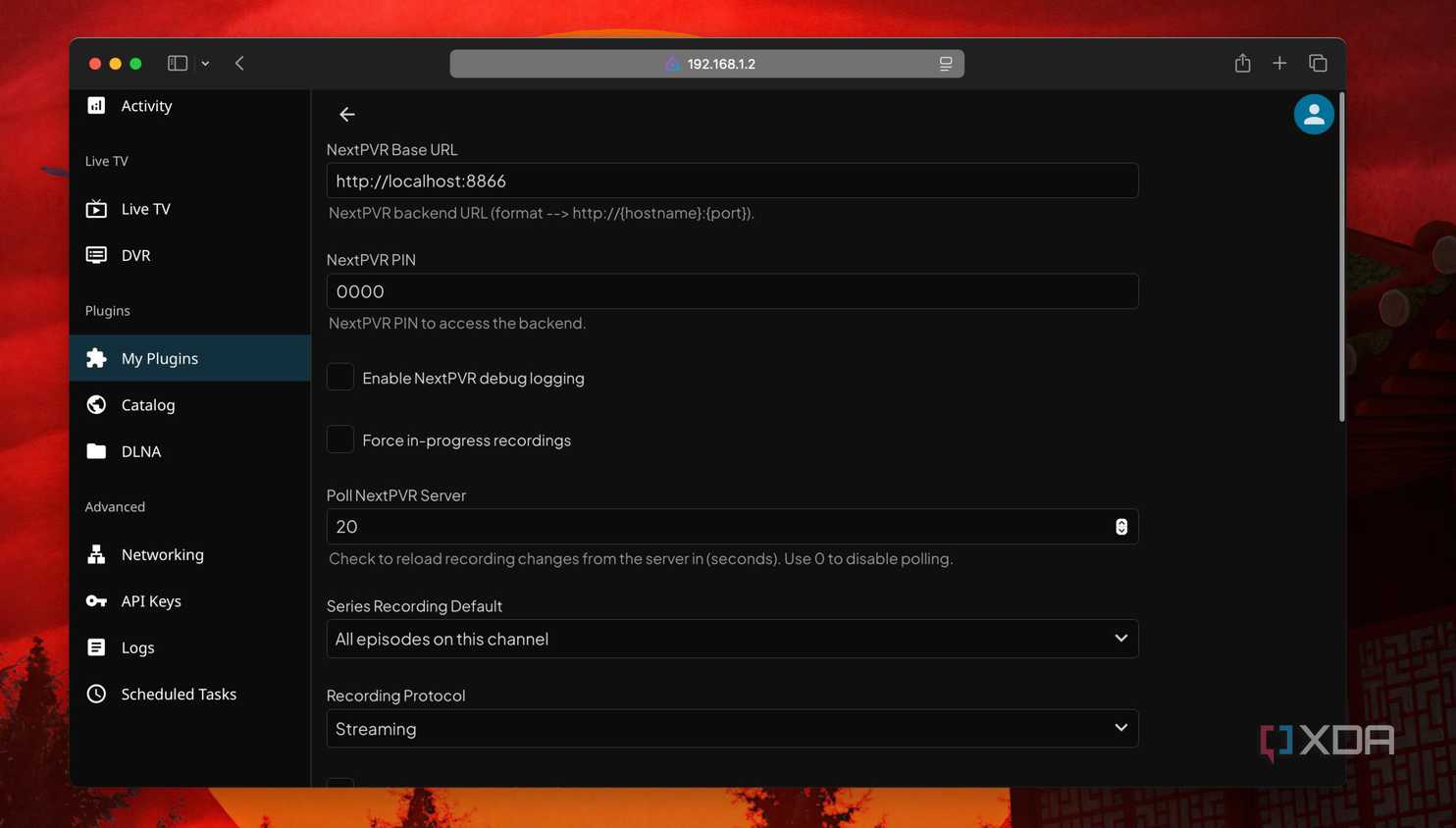The image size is (1456, 828).
Task: Click the 192.168.1.2 address bar
Action: [706, 64]
